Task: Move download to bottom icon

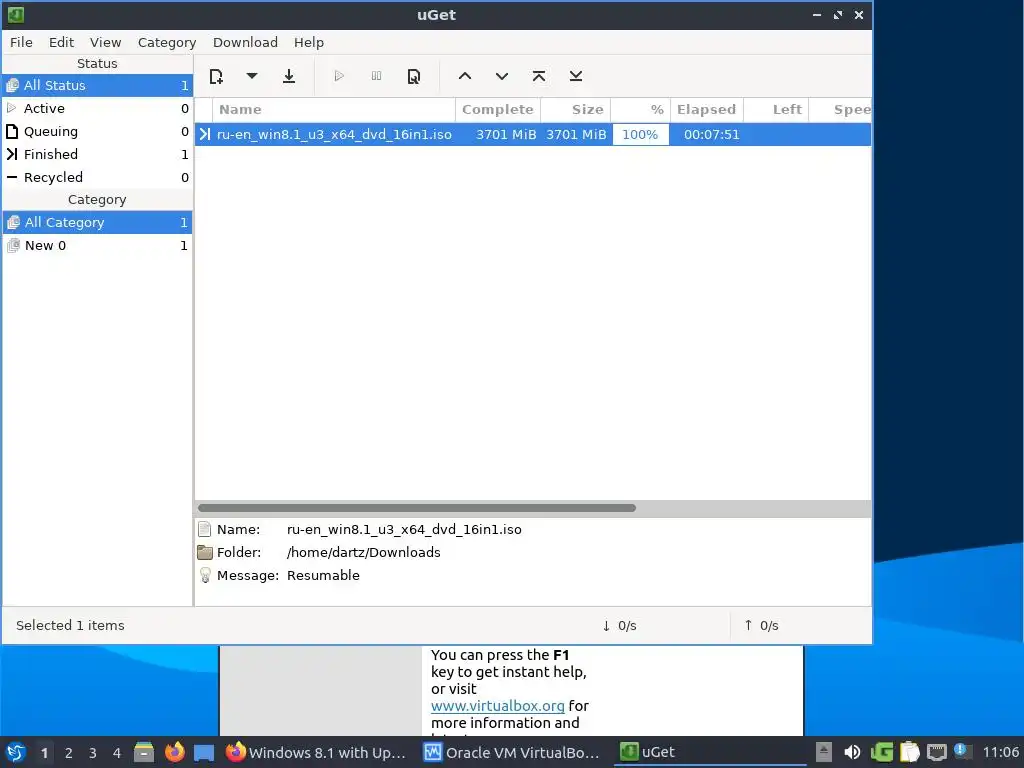Action: click(575, 76)
